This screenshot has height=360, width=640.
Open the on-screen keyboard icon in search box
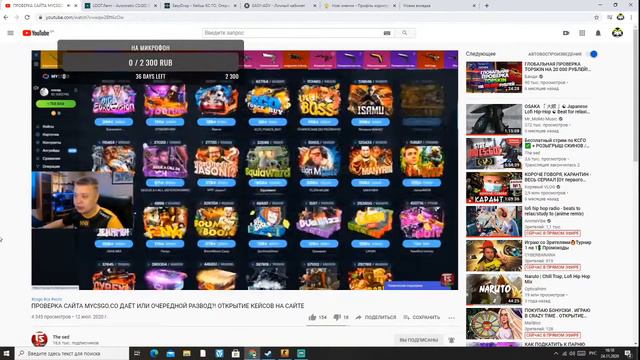point(387,33)
